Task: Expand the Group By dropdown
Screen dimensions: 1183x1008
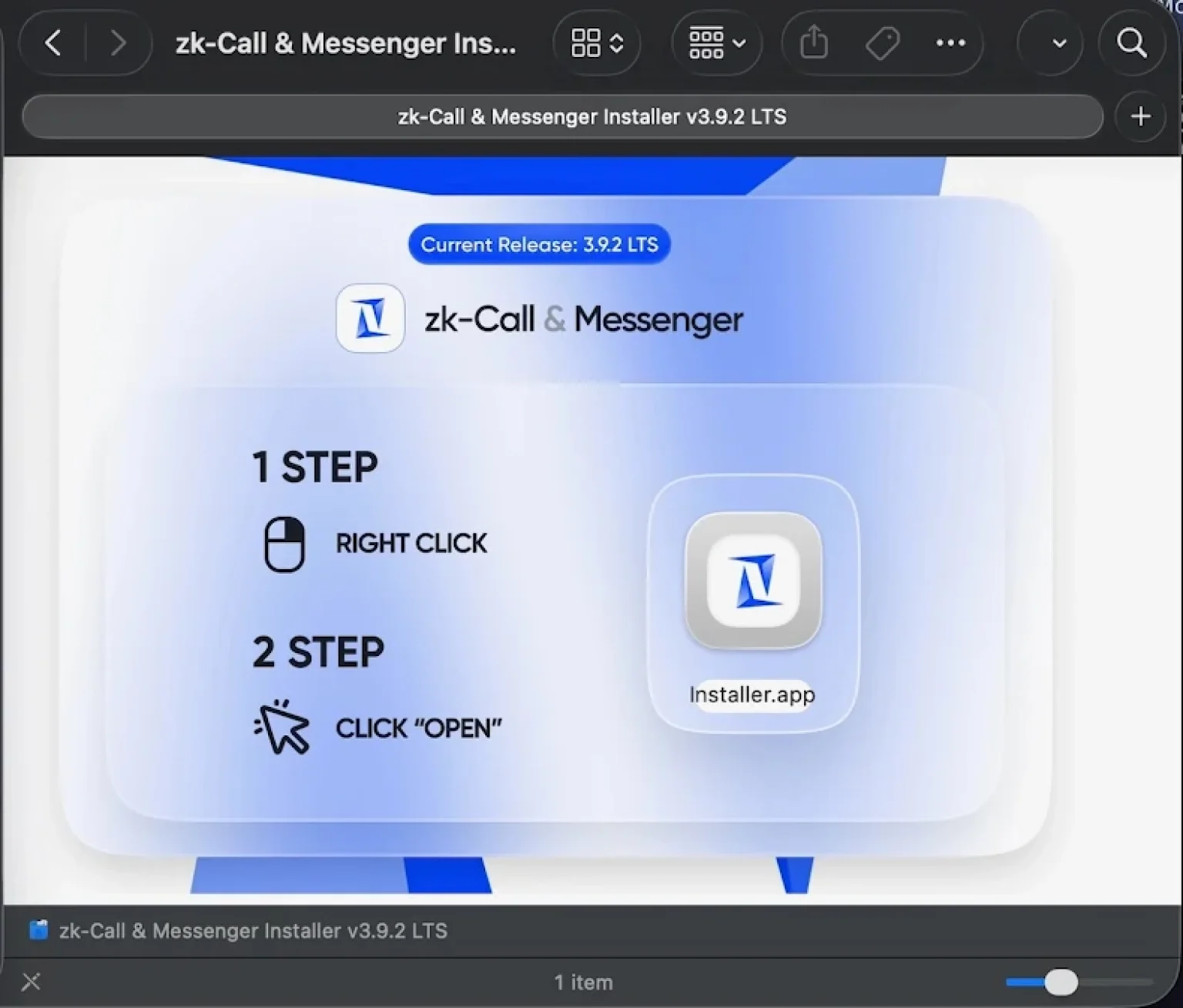Action: 716,43
